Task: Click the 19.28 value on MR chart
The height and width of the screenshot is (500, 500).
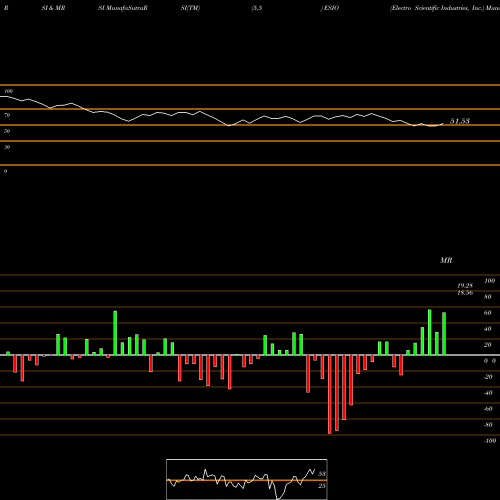Action: click(x=465, y=286)
